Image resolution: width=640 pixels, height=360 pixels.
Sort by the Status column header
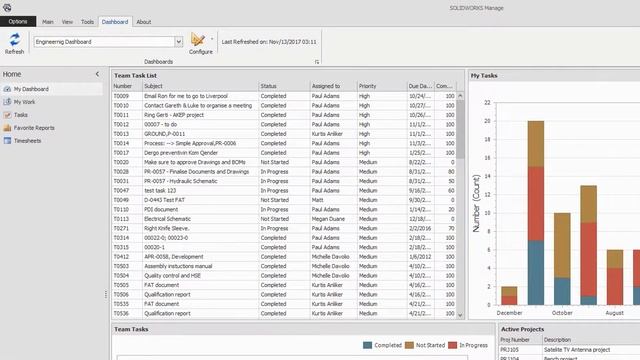pos(284,86)
